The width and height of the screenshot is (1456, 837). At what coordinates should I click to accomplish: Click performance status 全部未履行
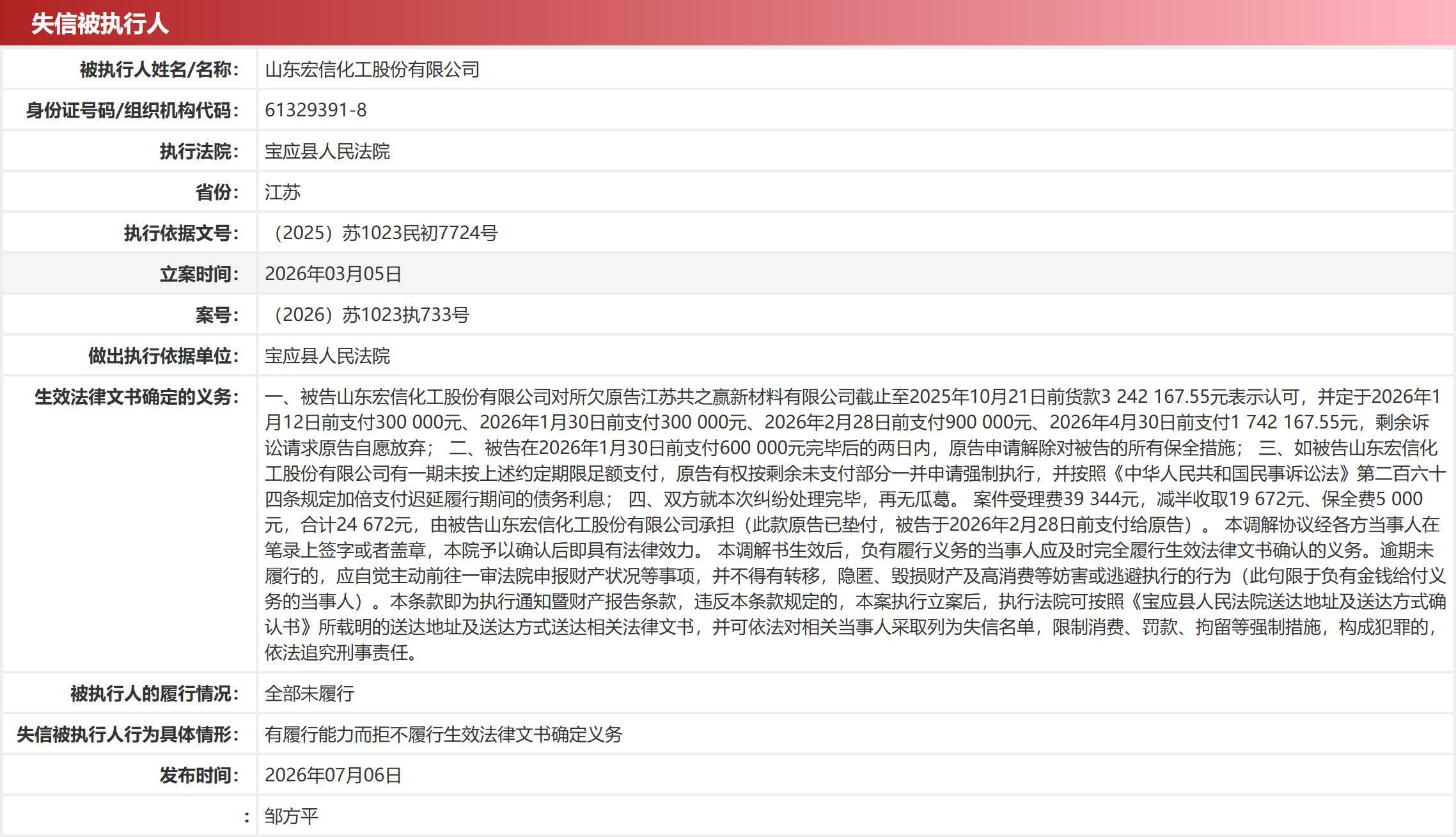(309, 693)
